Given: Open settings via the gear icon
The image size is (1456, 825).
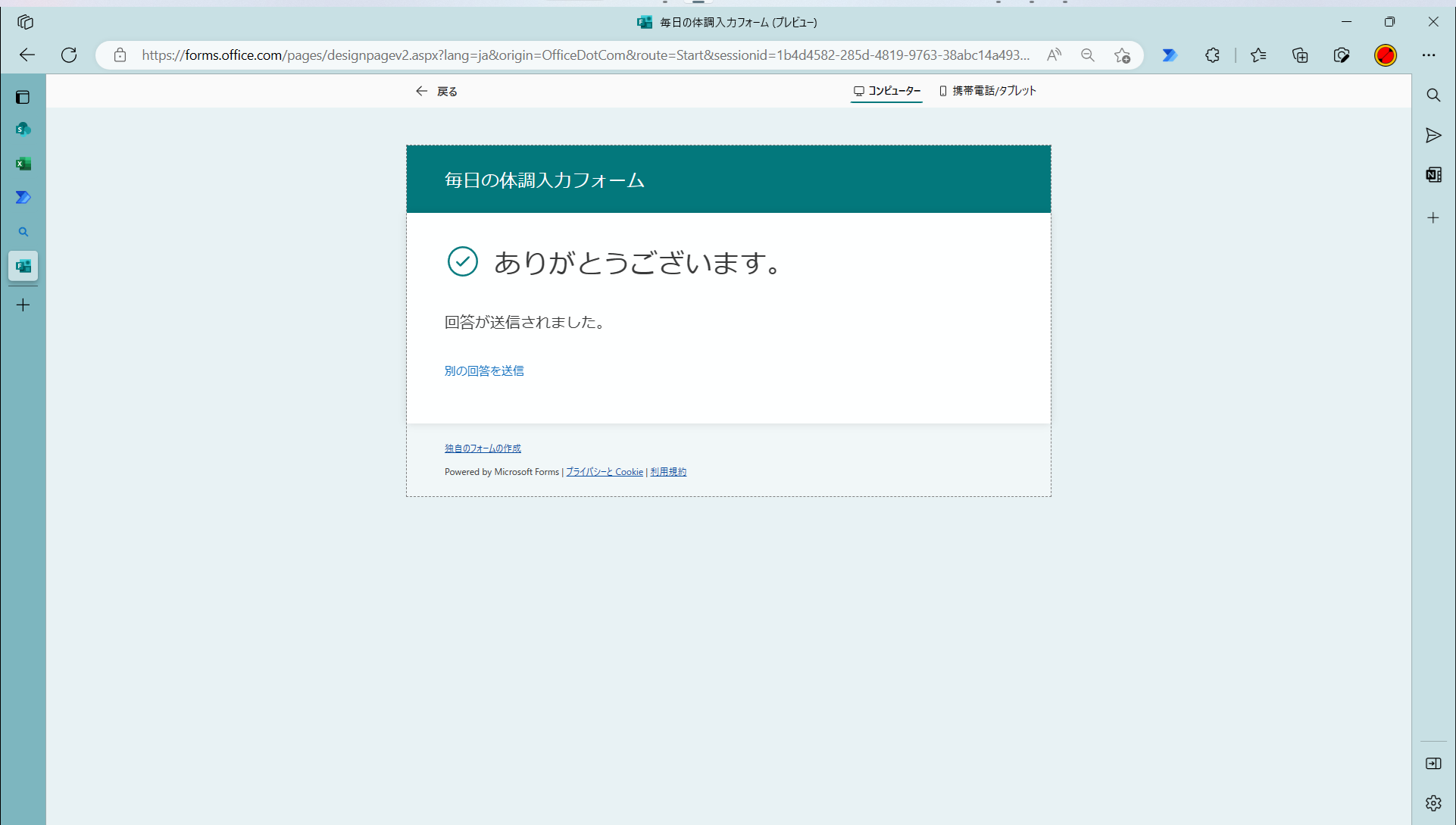Looking at the screenshot, I should 1433,802.
